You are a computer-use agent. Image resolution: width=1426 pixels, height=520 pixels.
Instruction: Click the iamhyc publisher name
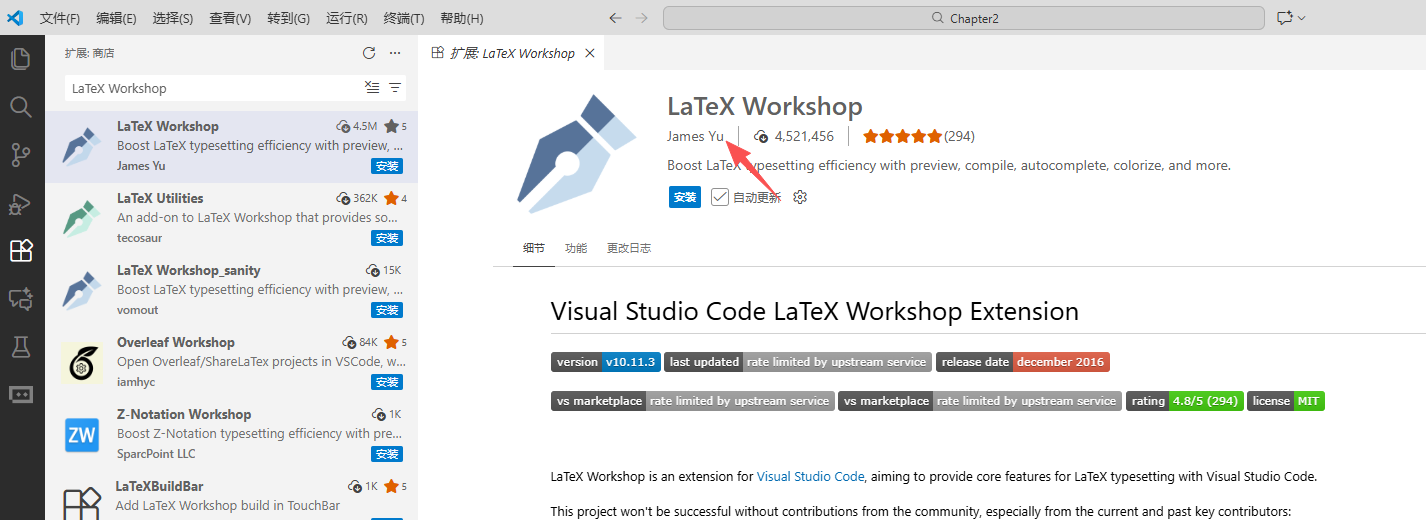coord(136,382)
